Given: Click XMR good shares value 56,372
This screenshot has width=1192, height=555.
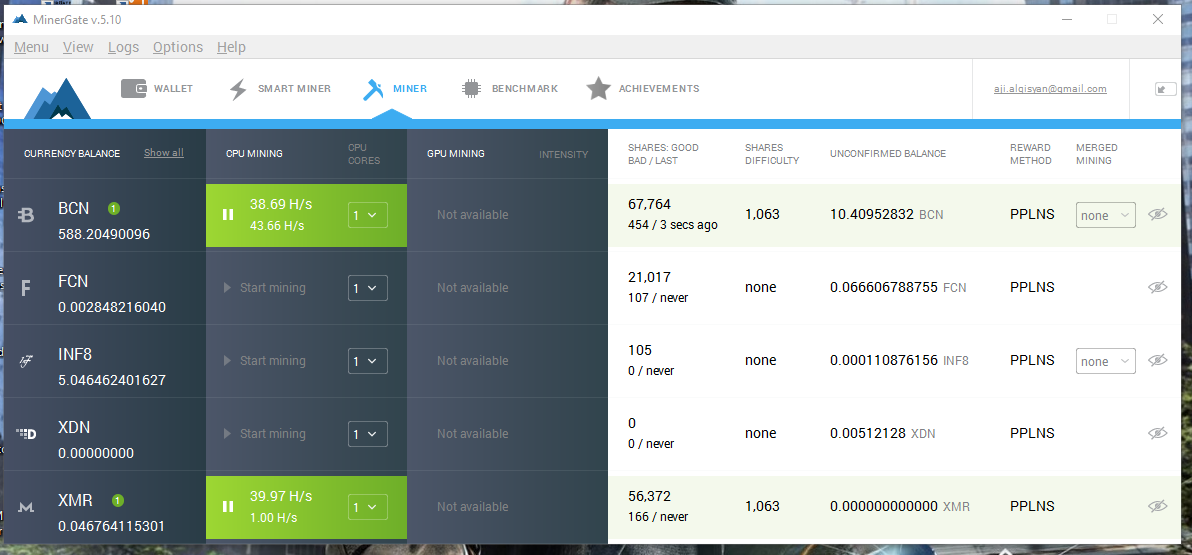Looking at the screenshot, I should click(649, 496).
